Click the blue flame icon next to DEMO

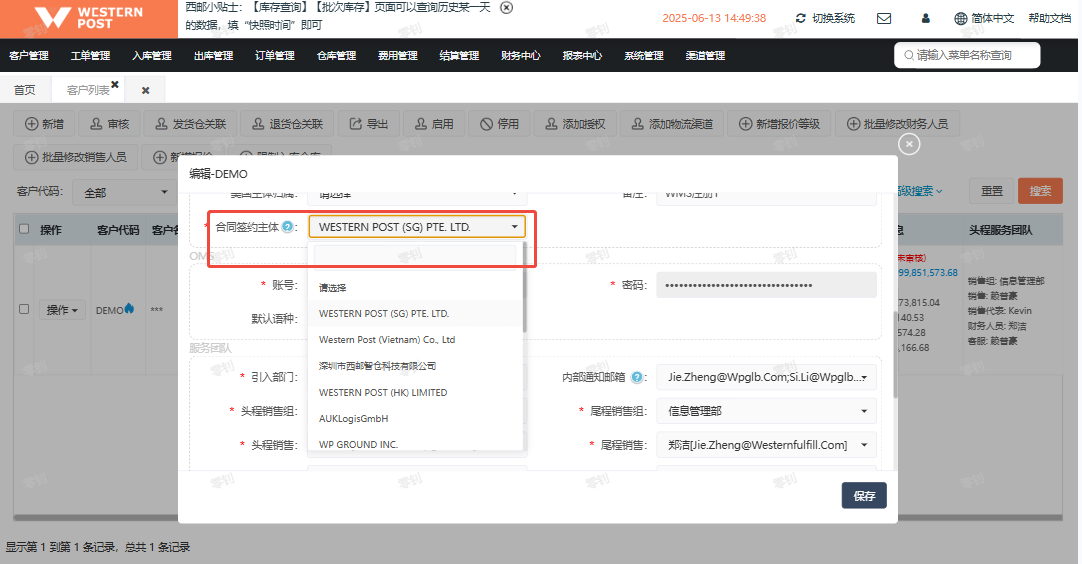(x=129, y=309)
